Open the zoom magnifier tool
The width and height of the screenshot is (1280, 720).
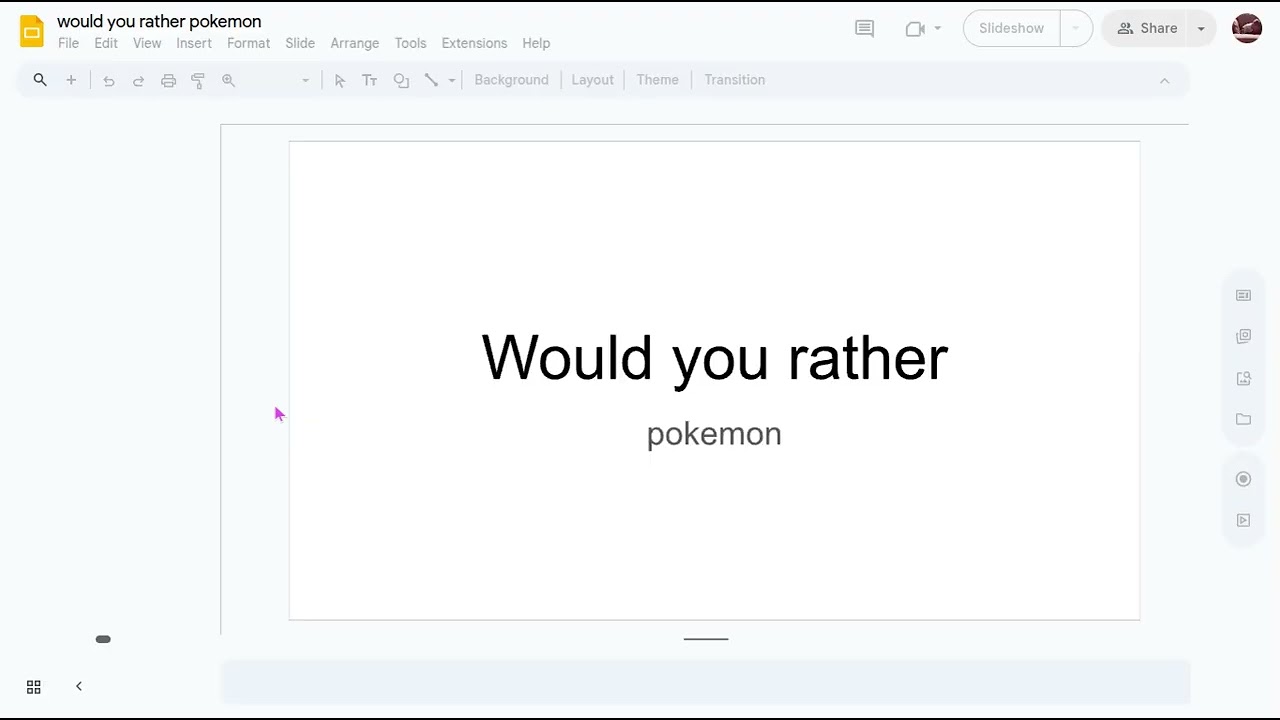click(x=228, y=80)
